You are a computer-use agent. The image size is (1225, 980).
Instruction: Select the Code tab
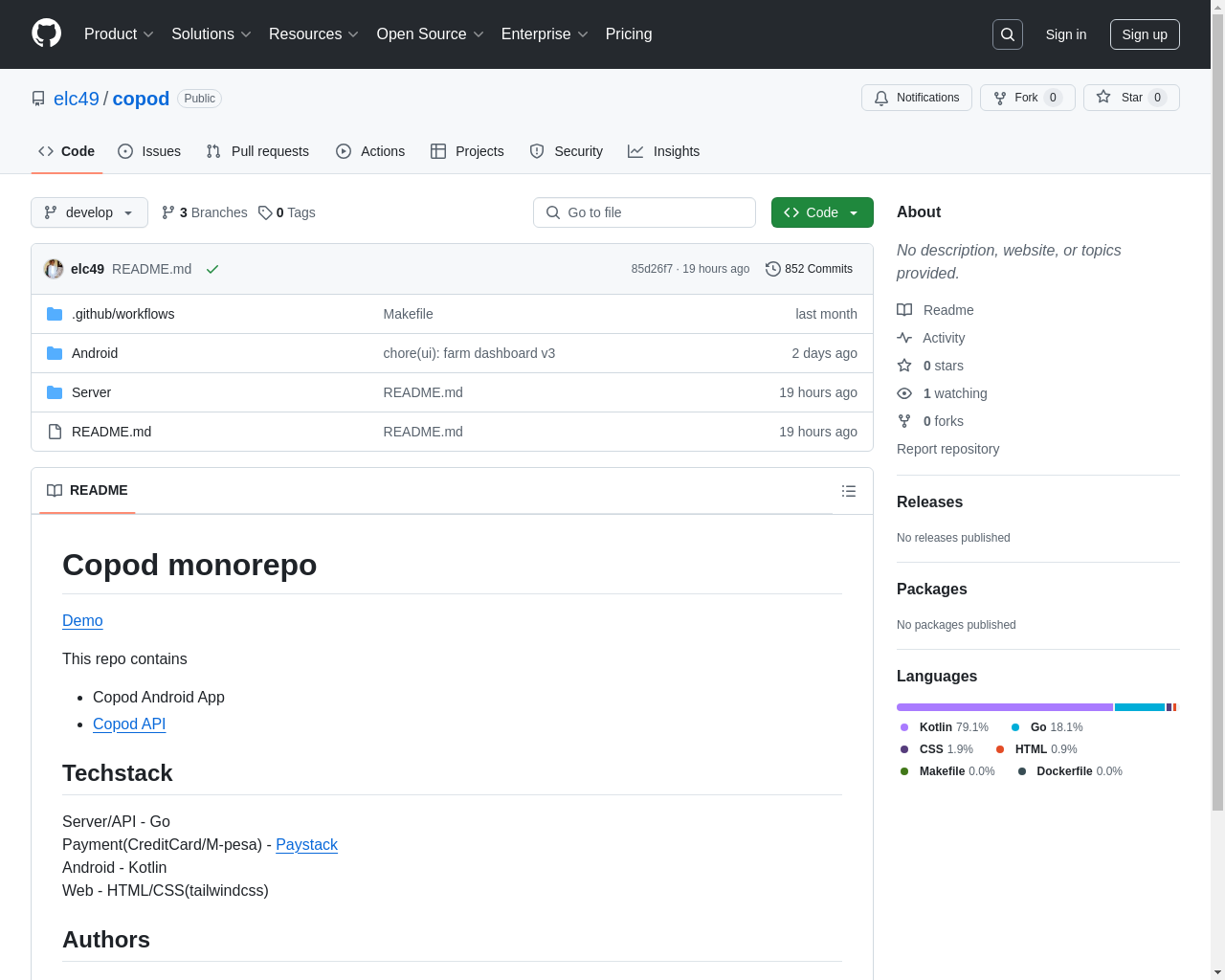point(67,151)
